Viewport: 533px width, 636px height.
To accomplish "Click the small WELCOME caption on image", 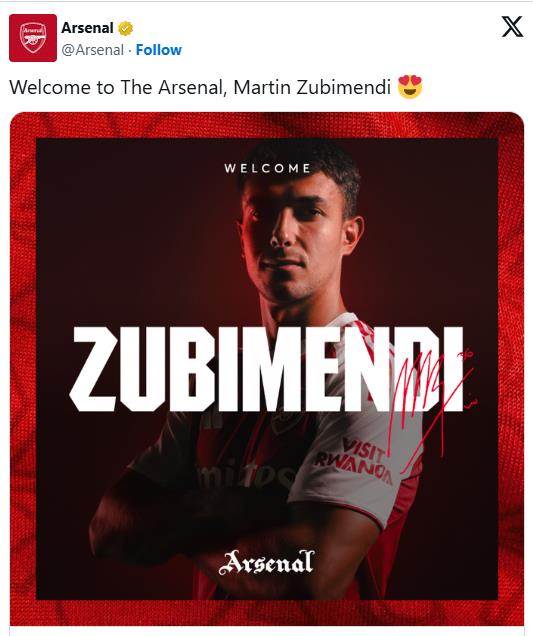I will tap(268, 168).
